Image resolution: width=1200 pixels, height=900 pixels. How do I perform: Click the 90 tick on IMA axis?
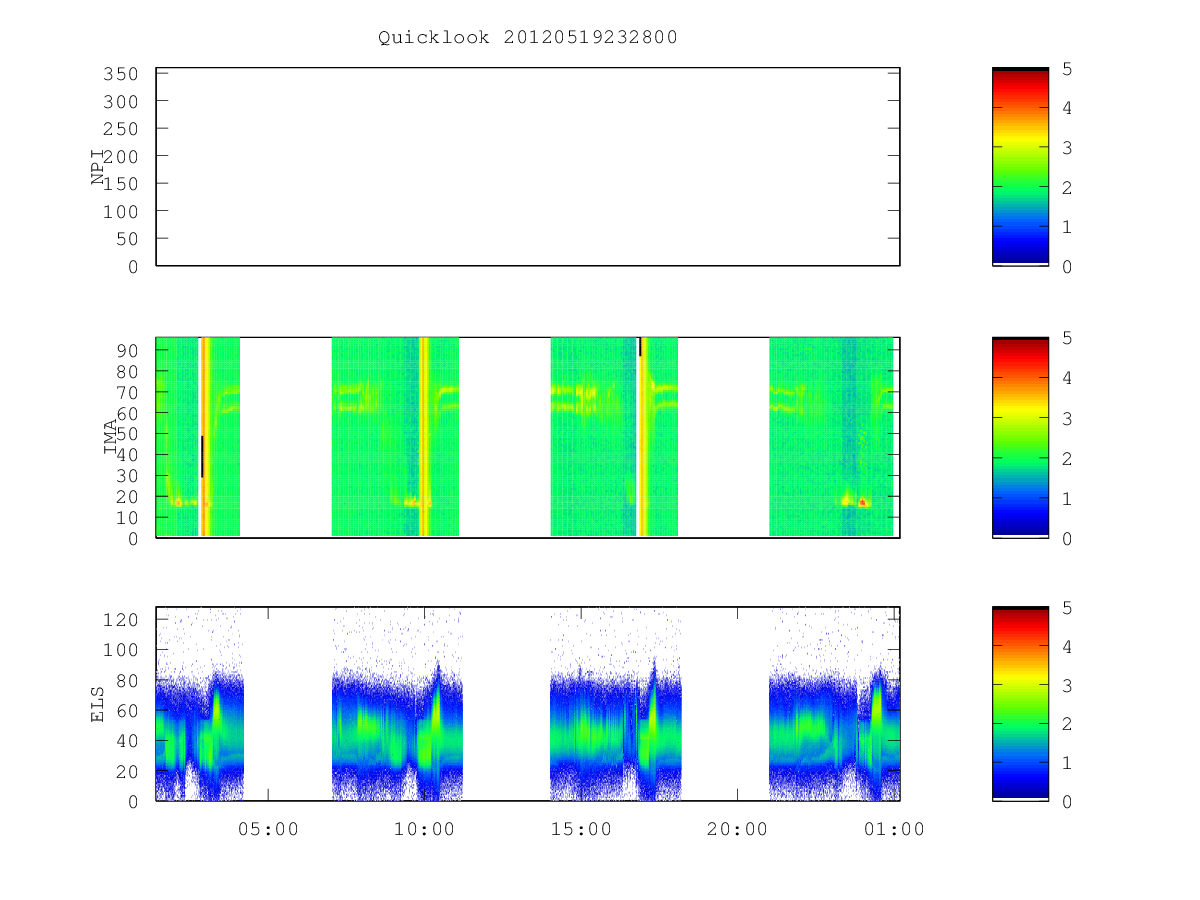[128, 350]
